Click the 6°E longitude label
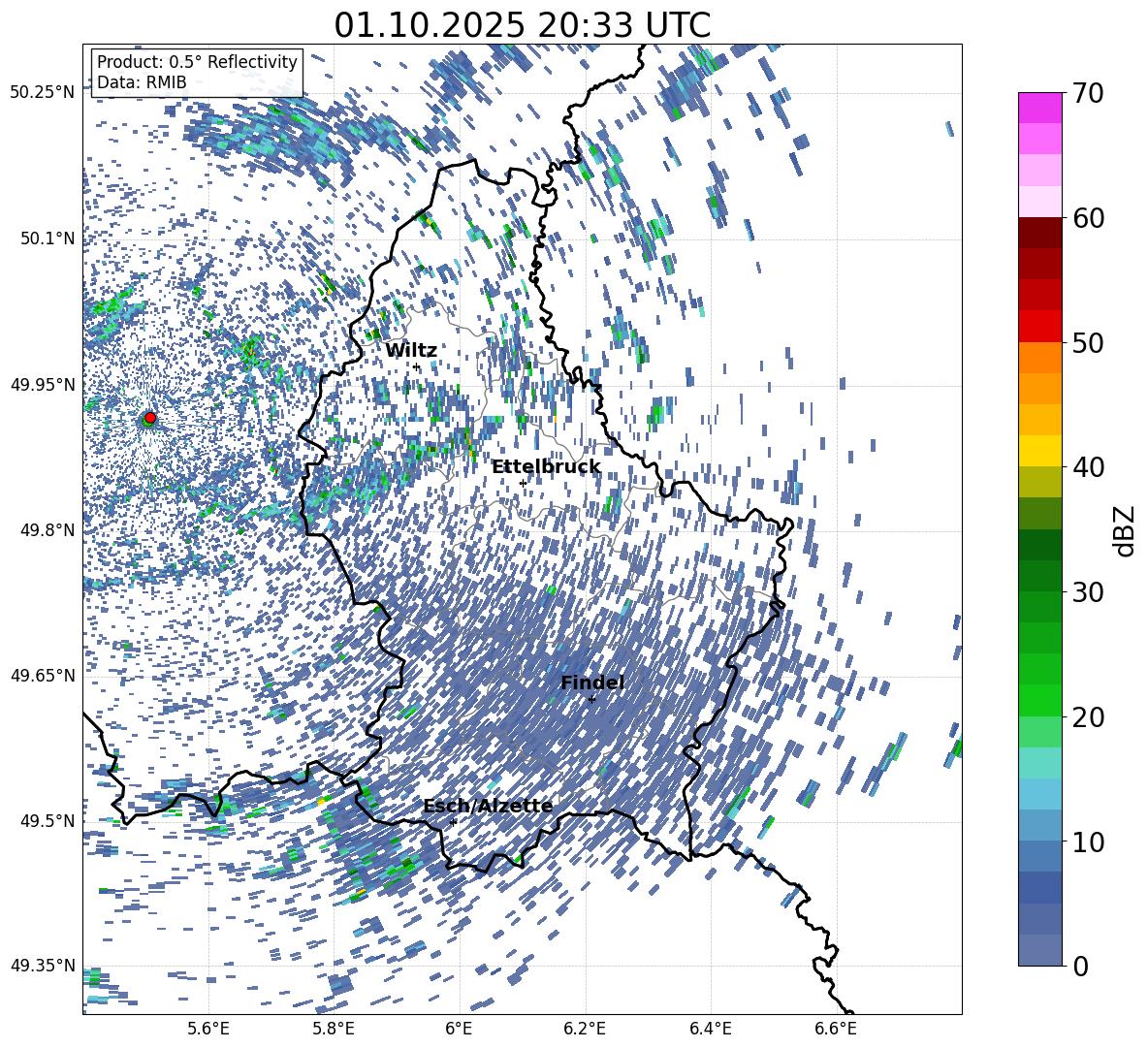Screen dimensions: 1148x1048 click(459, 1029)
